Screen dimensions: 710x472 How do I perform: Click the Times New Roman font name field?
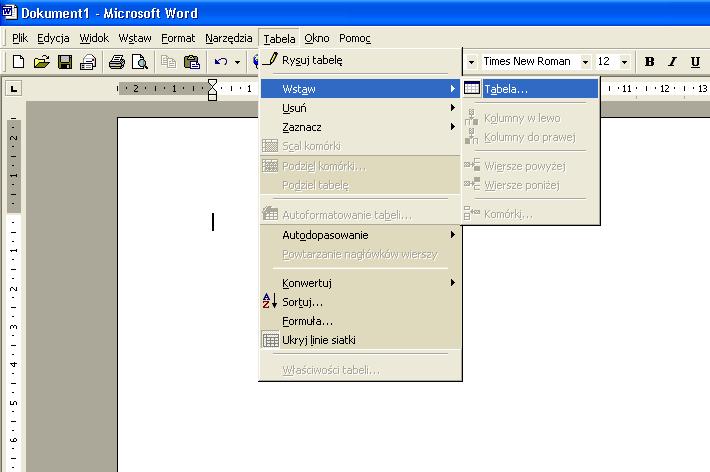click(530, 61)
